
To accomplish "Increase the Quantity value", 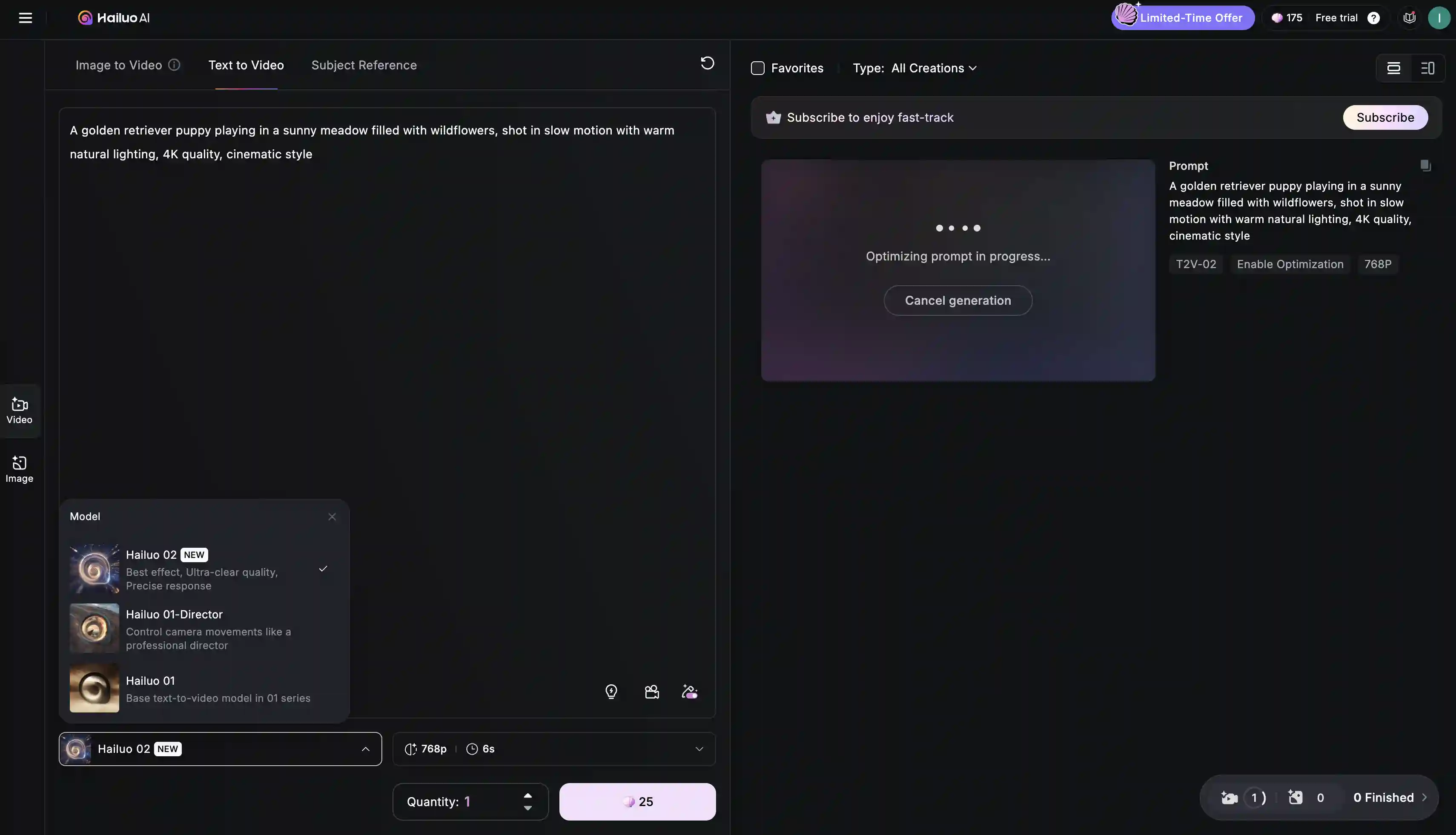I will click(528, 795).
